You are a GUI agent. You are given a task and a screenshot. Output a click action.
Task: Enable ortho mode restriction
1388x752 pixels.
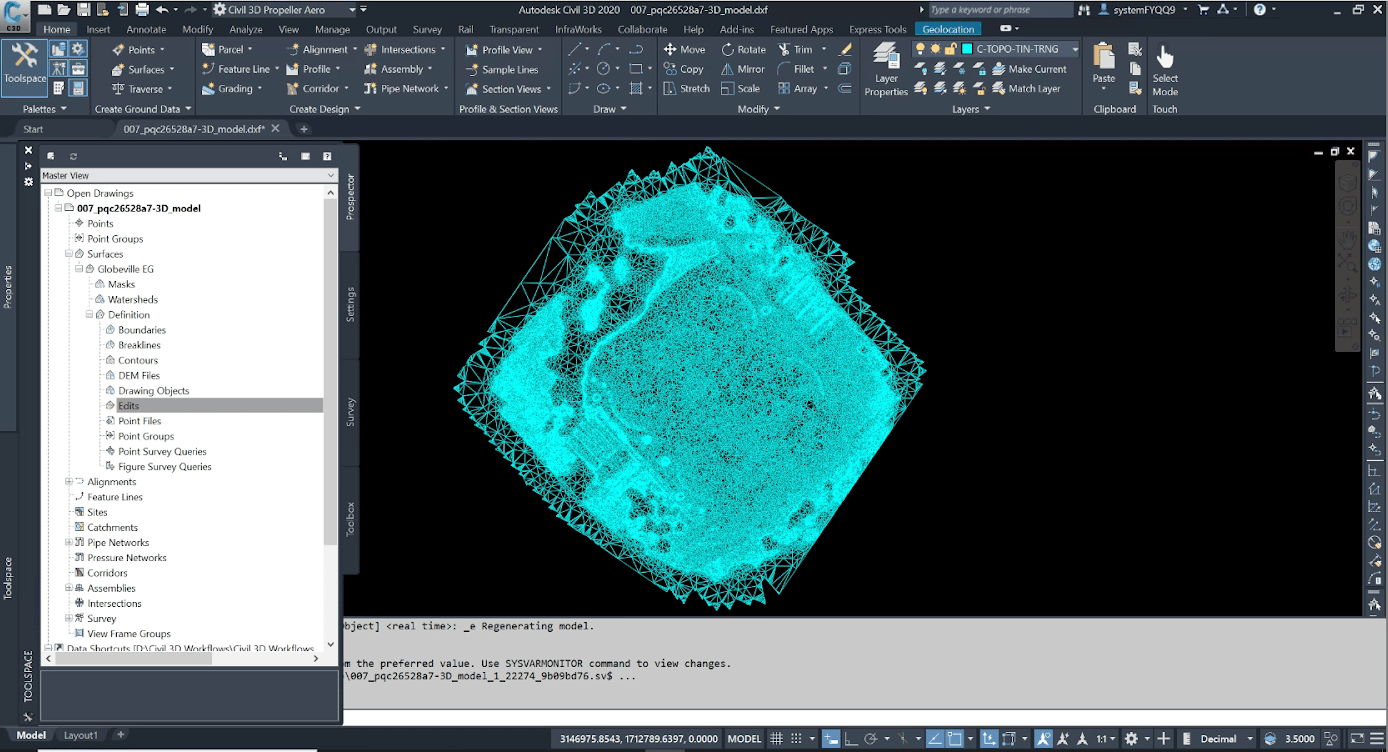click(x=851, y=738)
